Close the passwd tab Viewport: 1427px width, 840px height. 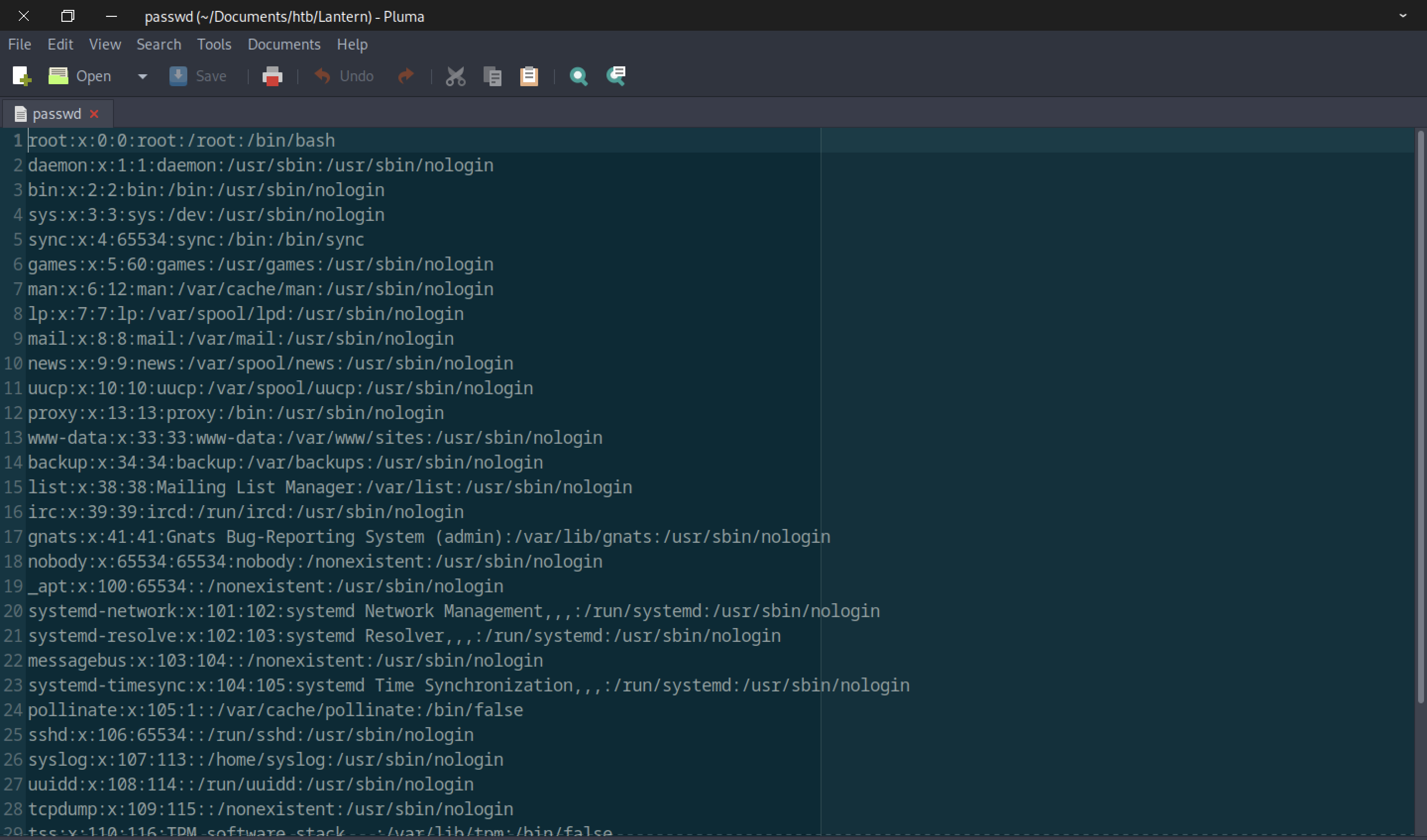(x=95, y=114)
